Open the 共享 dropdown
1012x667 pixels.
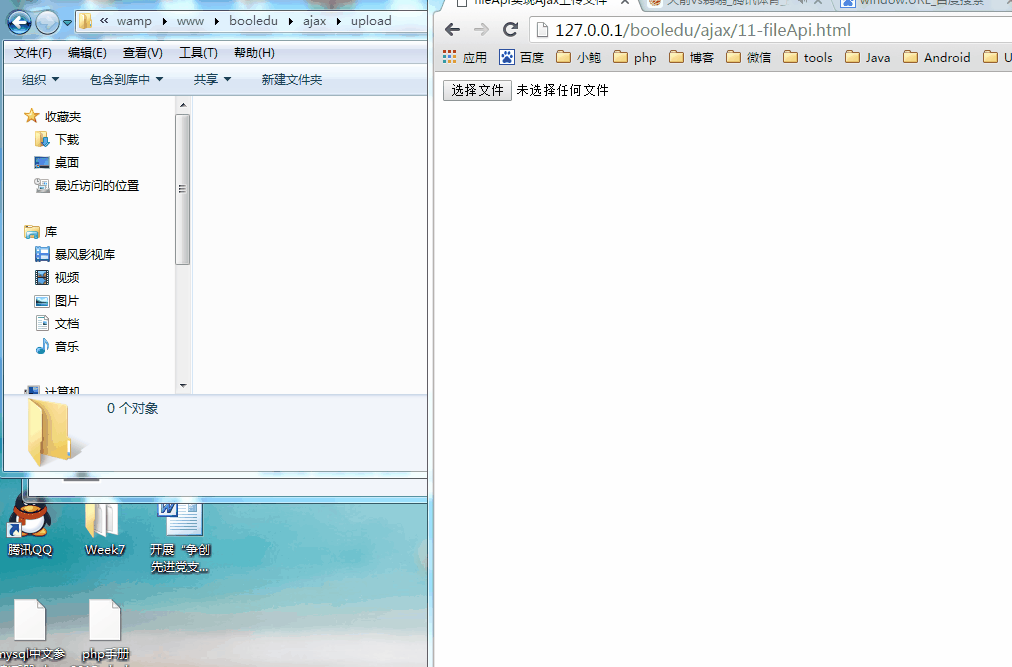click(212, 79)
